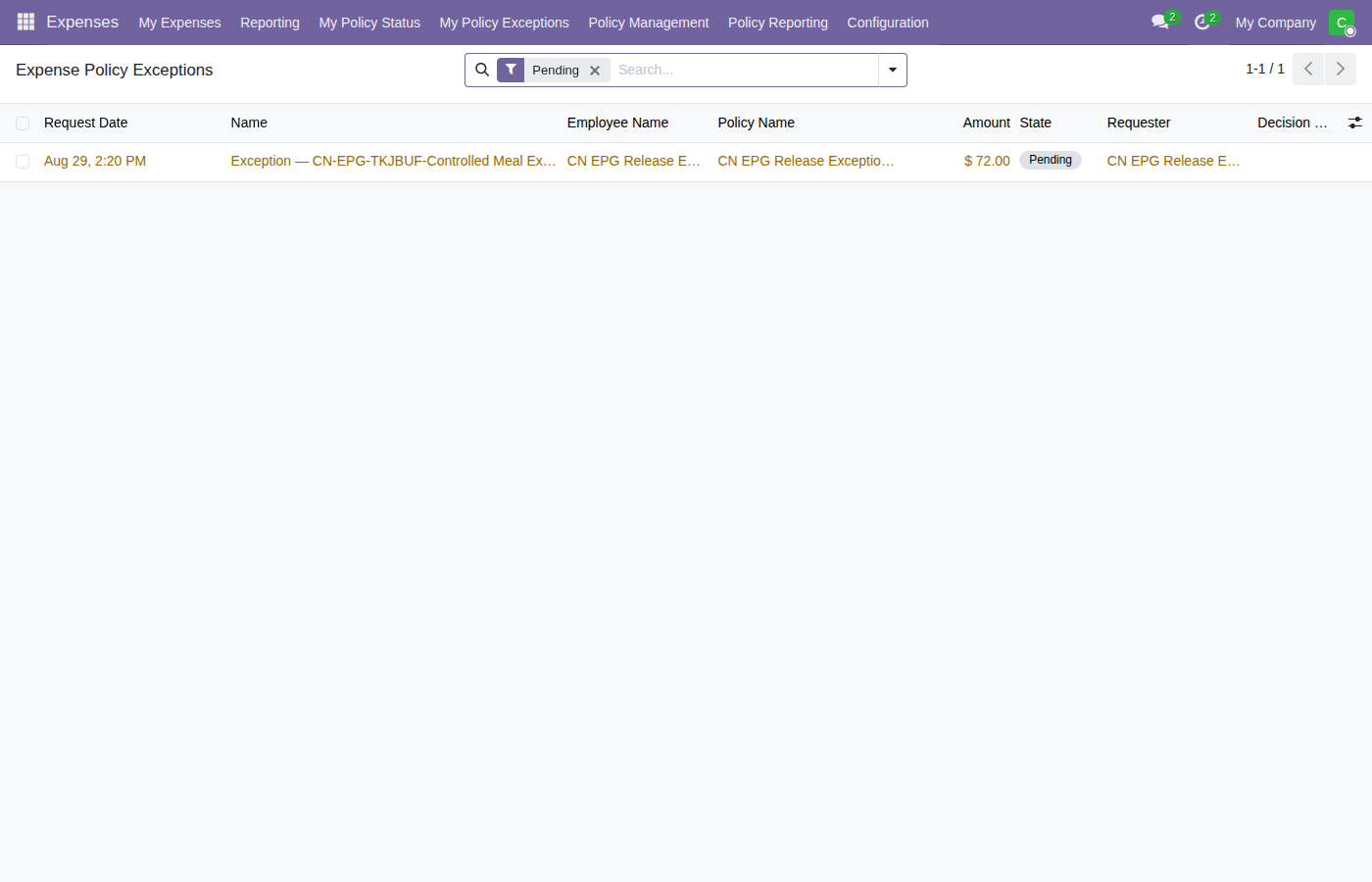Open exception CN-EPG-TKJBUF record name

pos(393,161)
